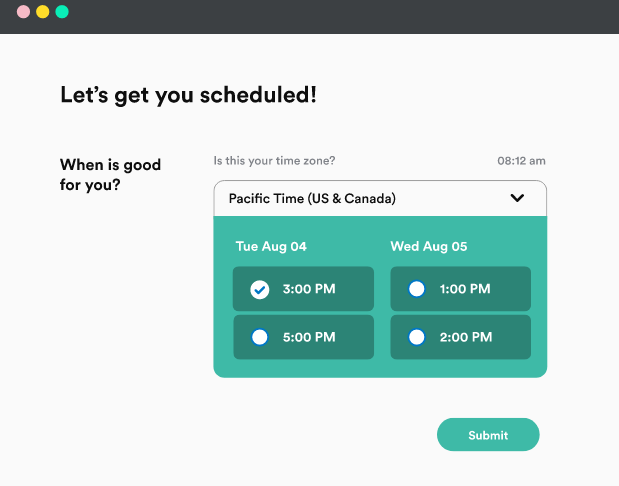Screen dimensions: 619x486
Task: Click the checkmark icon beside 3:00 PM
Action: [x=260, y=289]
